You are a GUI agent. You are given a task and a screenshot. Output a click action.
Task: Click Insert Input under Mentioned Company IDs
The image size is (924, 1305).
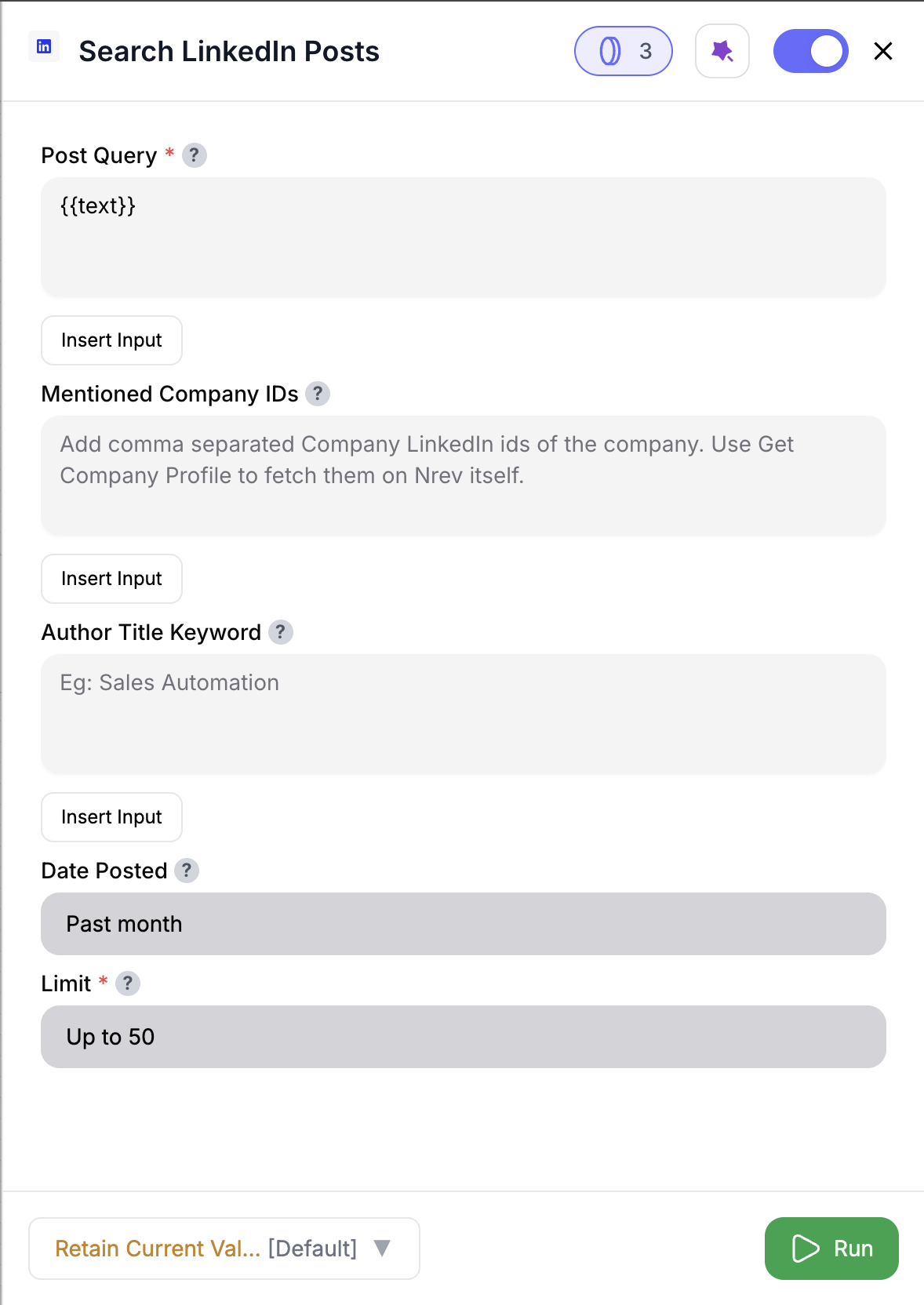(111, 579)
